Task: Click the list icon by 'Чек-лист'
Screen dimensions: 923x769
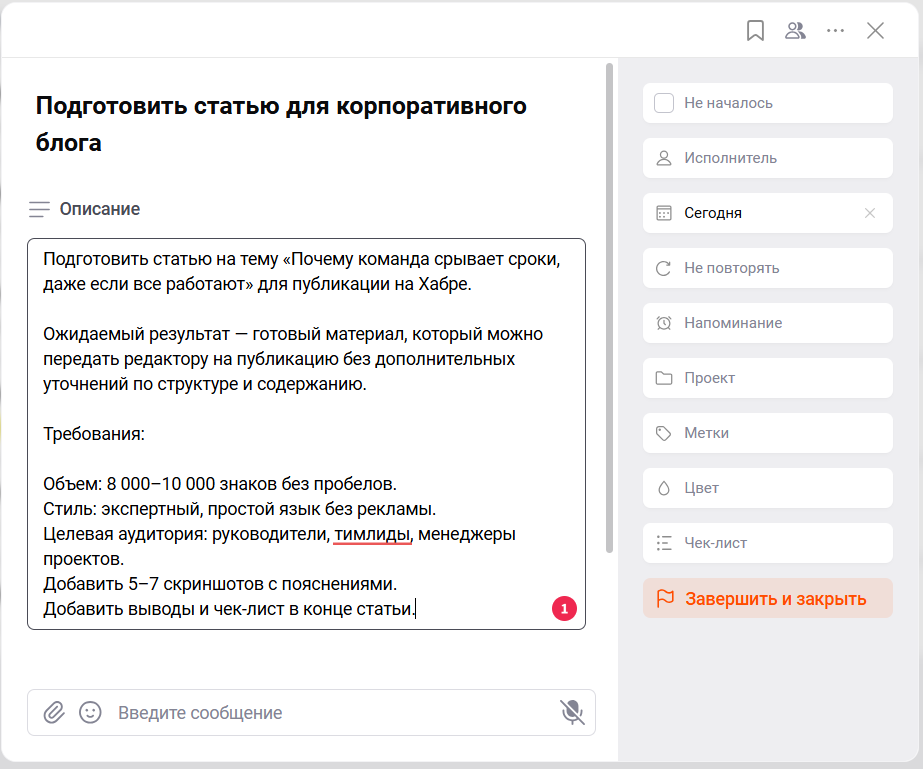Action: [664, 543]
